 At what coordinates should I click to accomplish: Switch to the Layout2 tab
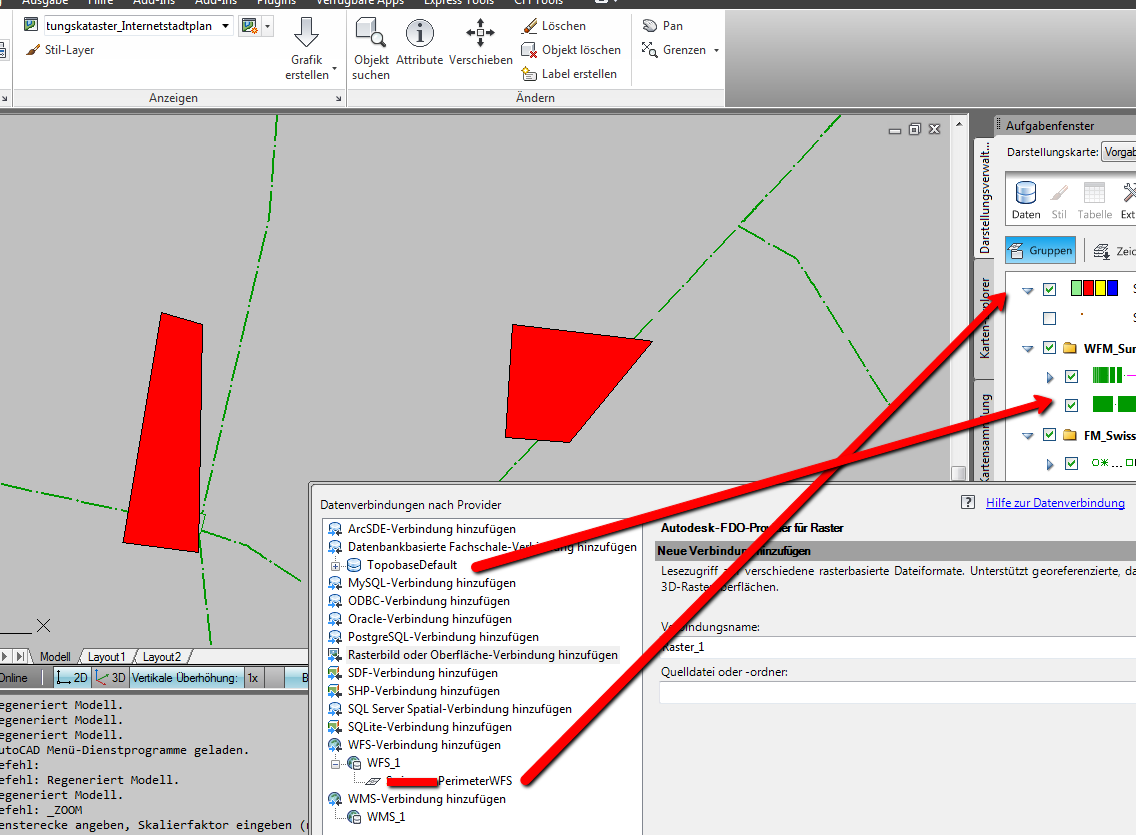(162, 657)
